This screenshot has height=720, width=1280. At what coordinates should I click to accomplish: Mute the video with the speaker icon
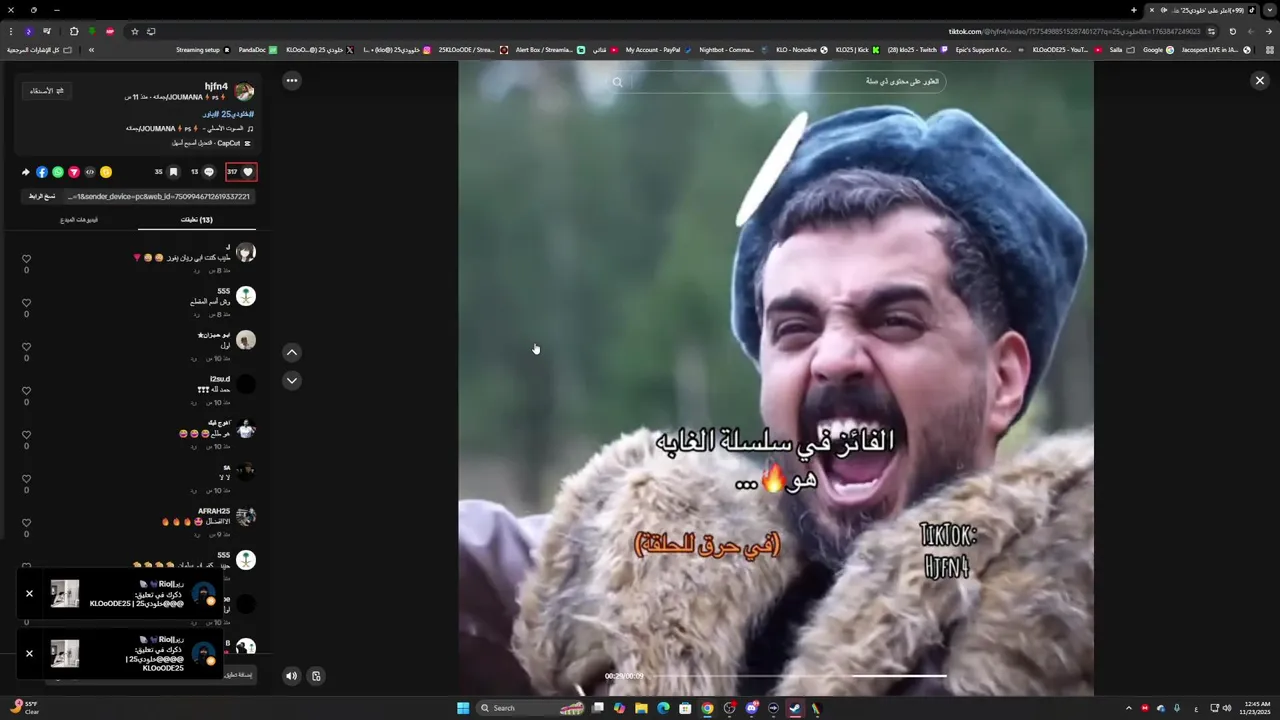click(x=291, y=676)
